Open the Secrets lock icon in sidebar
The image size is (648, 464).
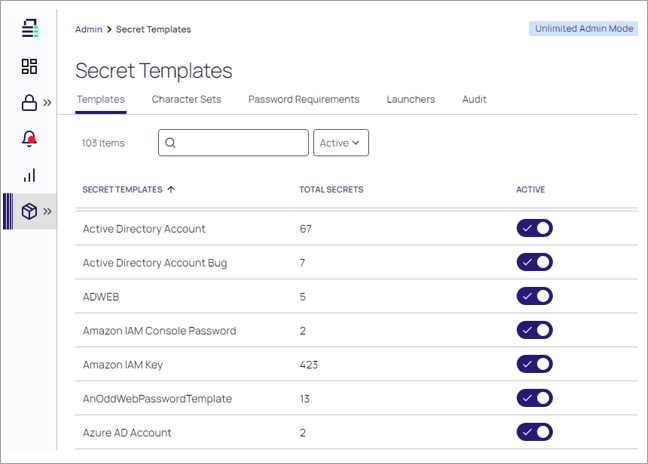click(29, 102)
